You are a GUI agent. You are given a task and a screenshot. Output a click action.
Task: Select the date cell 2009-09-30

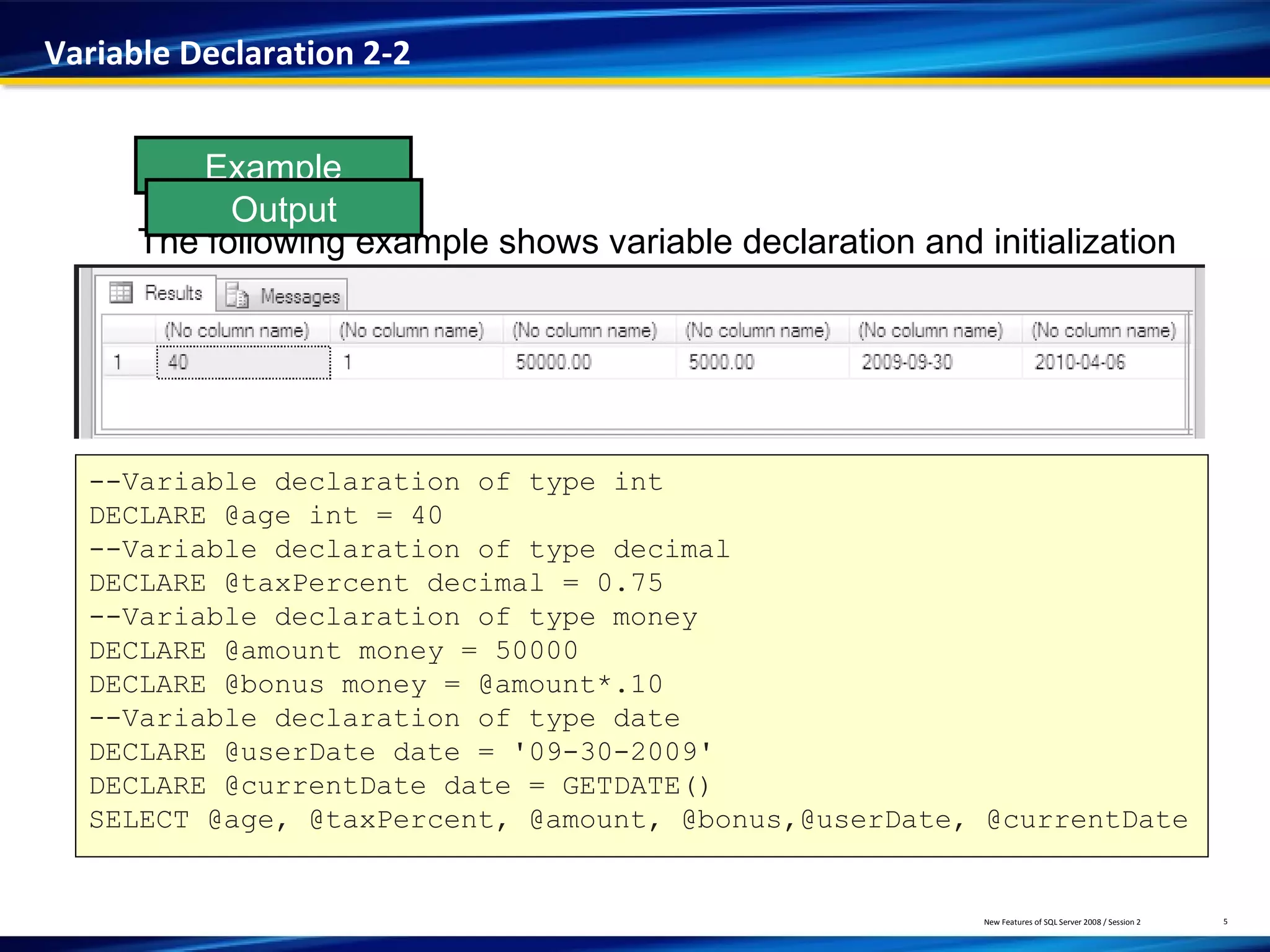click(x=935, y=362)
